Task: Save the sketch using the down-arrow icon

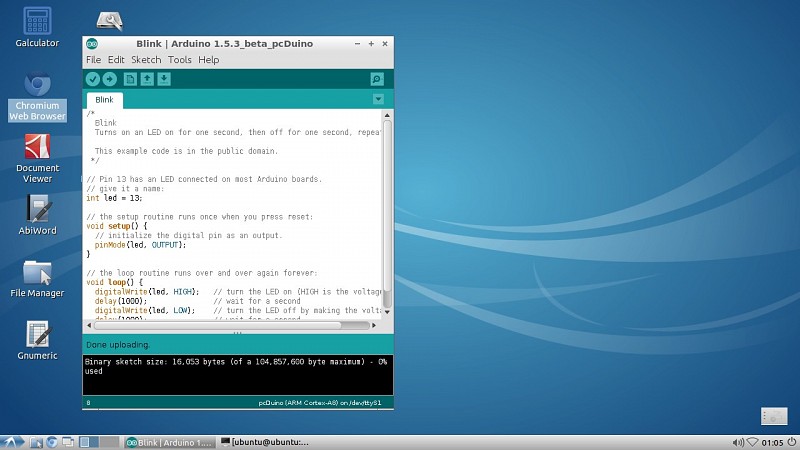Action: tap(164, 79)
